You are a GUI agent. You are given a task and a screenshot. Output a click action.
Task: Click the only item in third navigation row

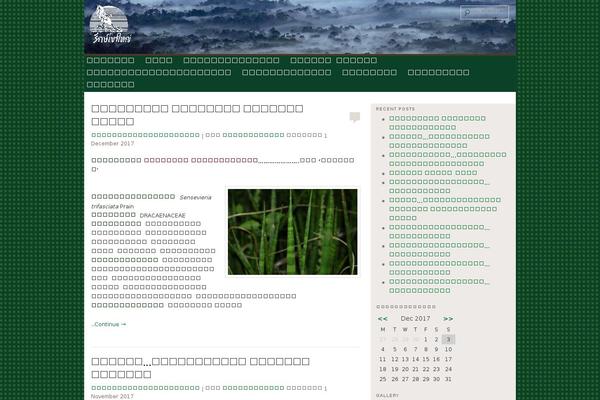pos(110,85)
